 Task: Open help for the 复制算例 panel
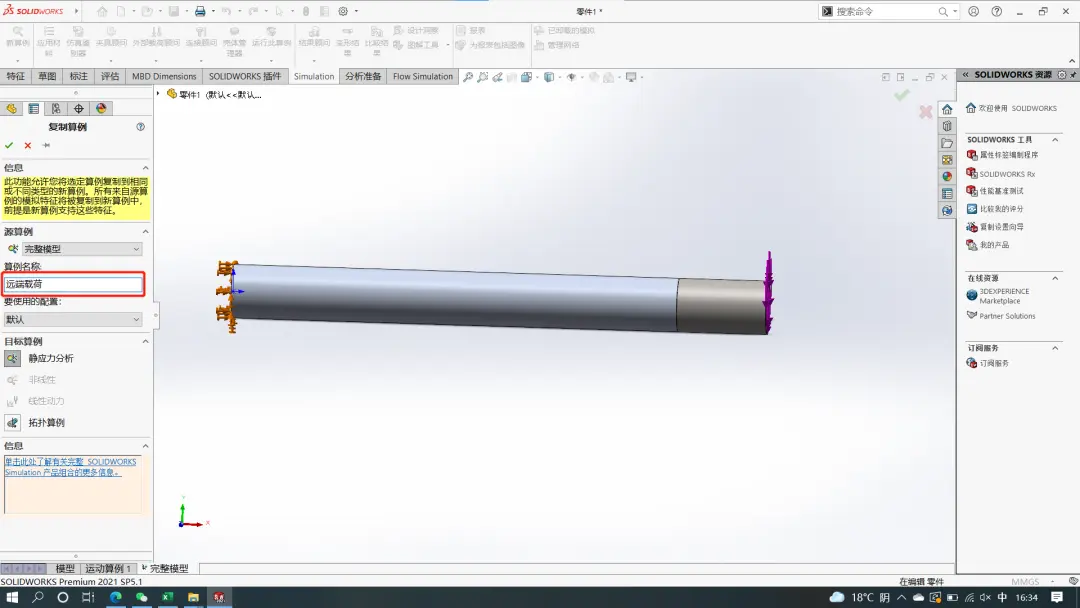(141, 127)
